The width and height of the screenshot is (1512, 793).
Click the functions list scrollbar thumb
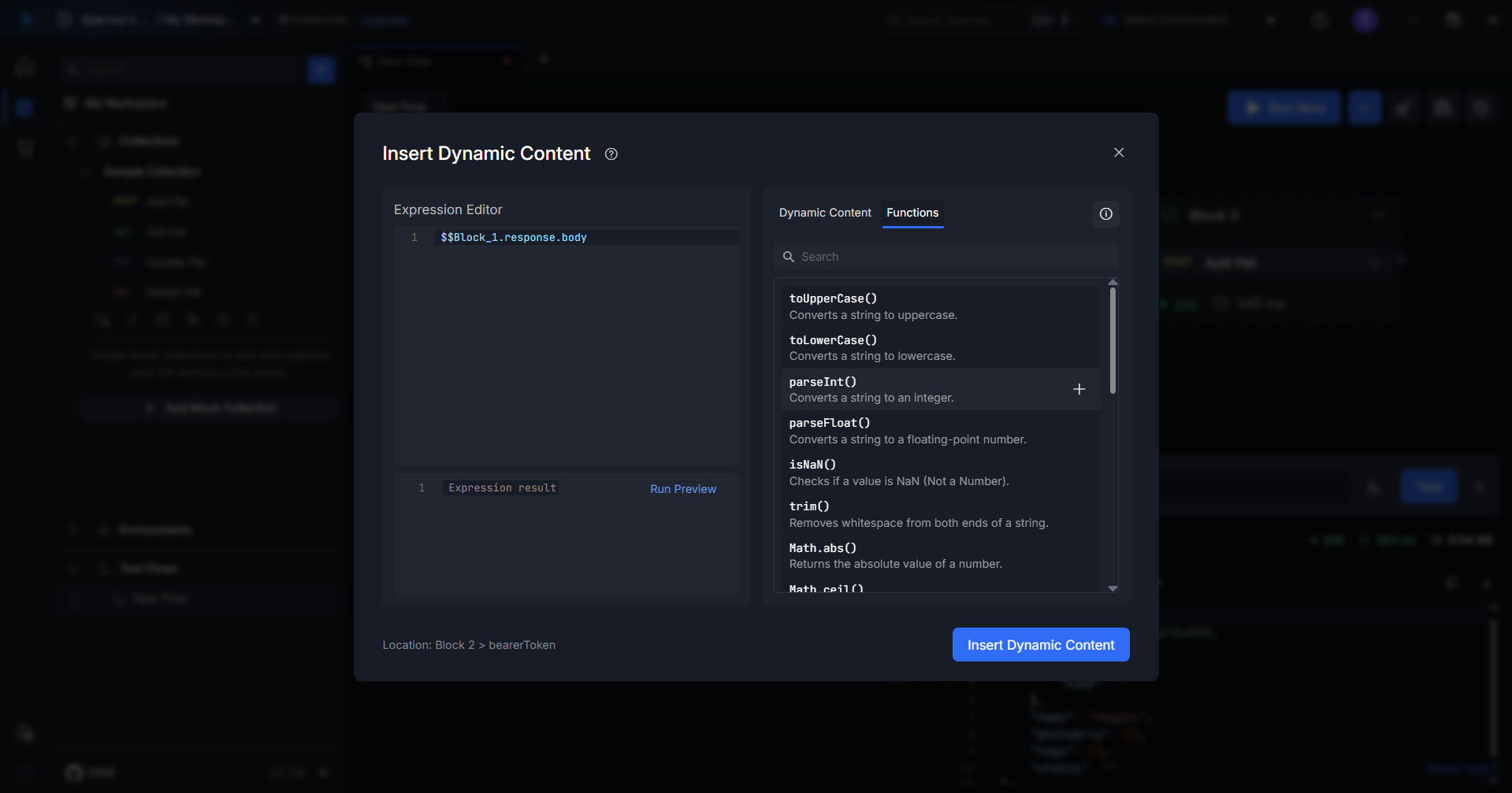coord(1113,340)
